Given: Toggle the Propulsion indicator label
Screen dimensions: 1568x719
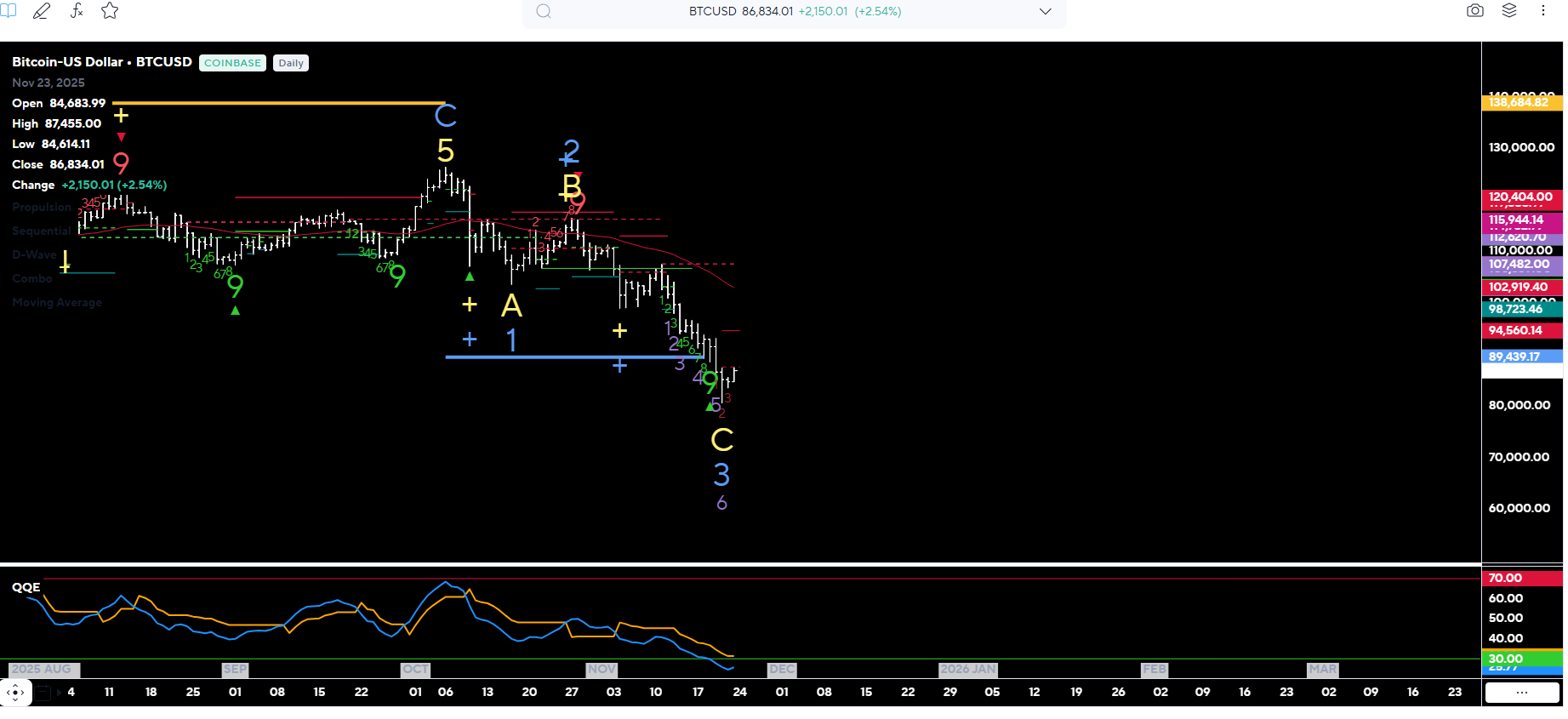Looking at the screenshot, I should coord(42,208).
